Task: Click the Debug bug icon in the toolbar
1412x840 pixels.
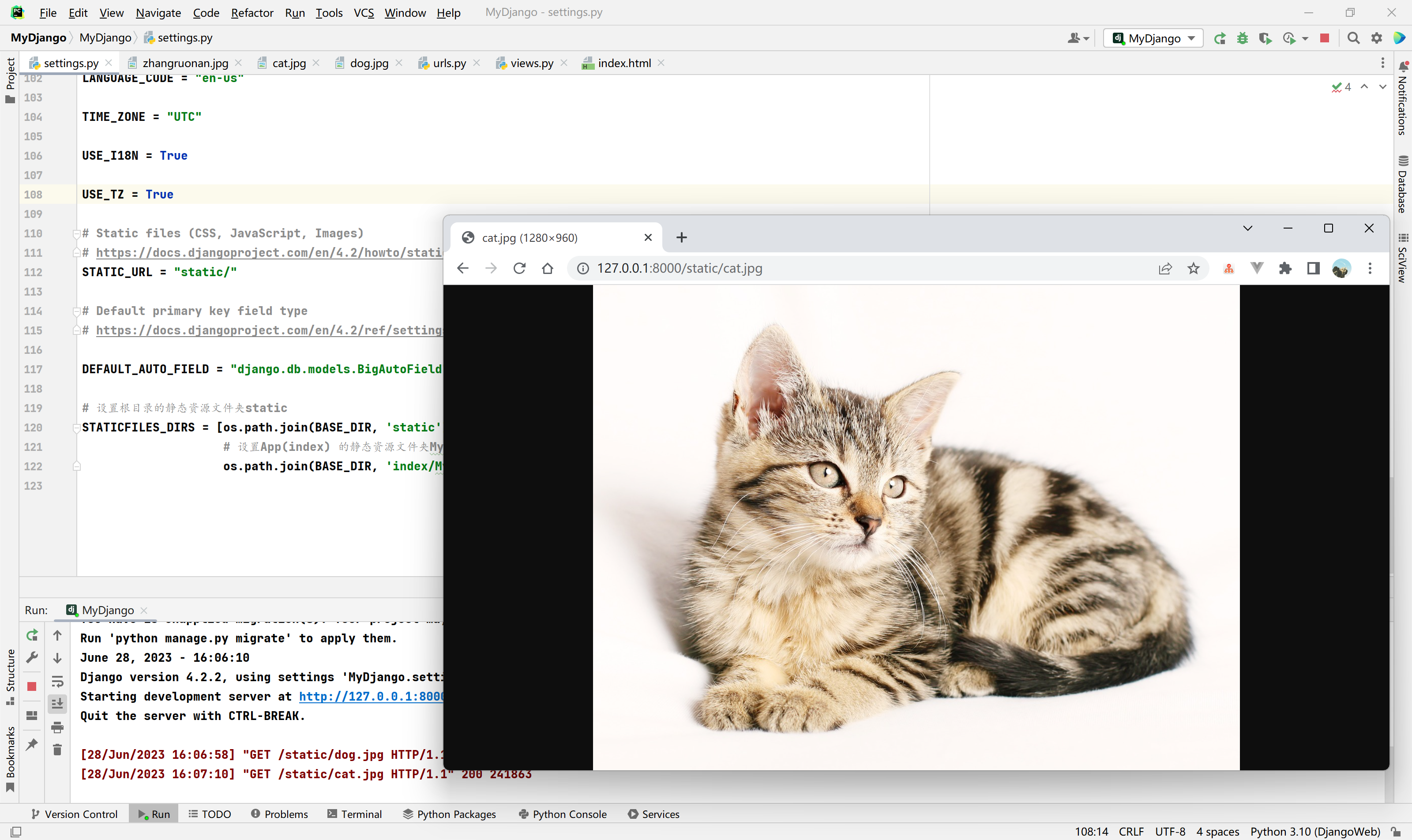Action: 1243,38
